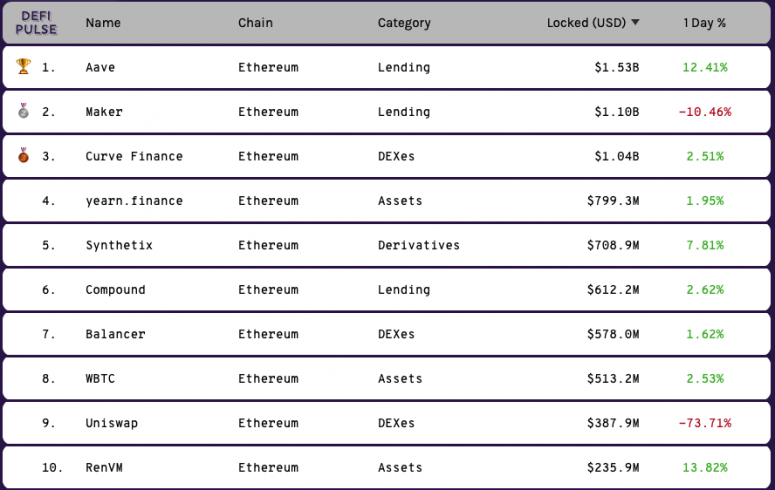
Task: Click the DeFi Pulse logo
Action: (36, 23)
